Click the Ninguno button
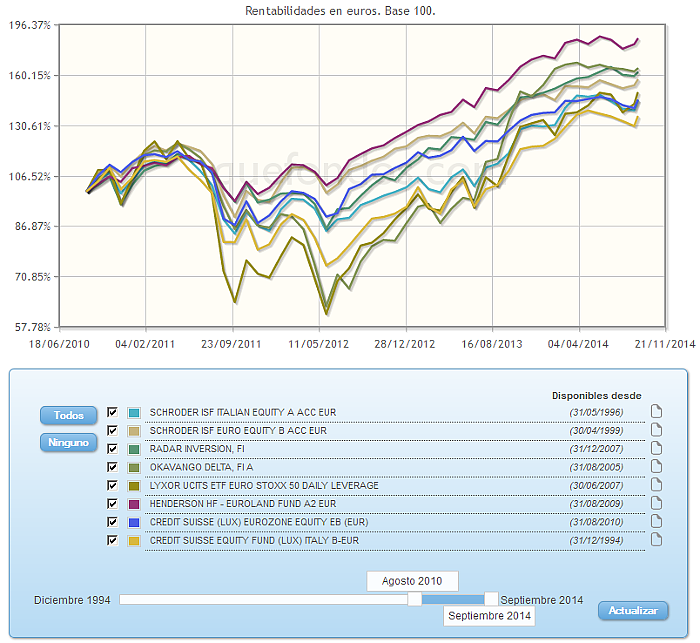The height and width of the screenshot is (643, 700). [x=68, y=443]
